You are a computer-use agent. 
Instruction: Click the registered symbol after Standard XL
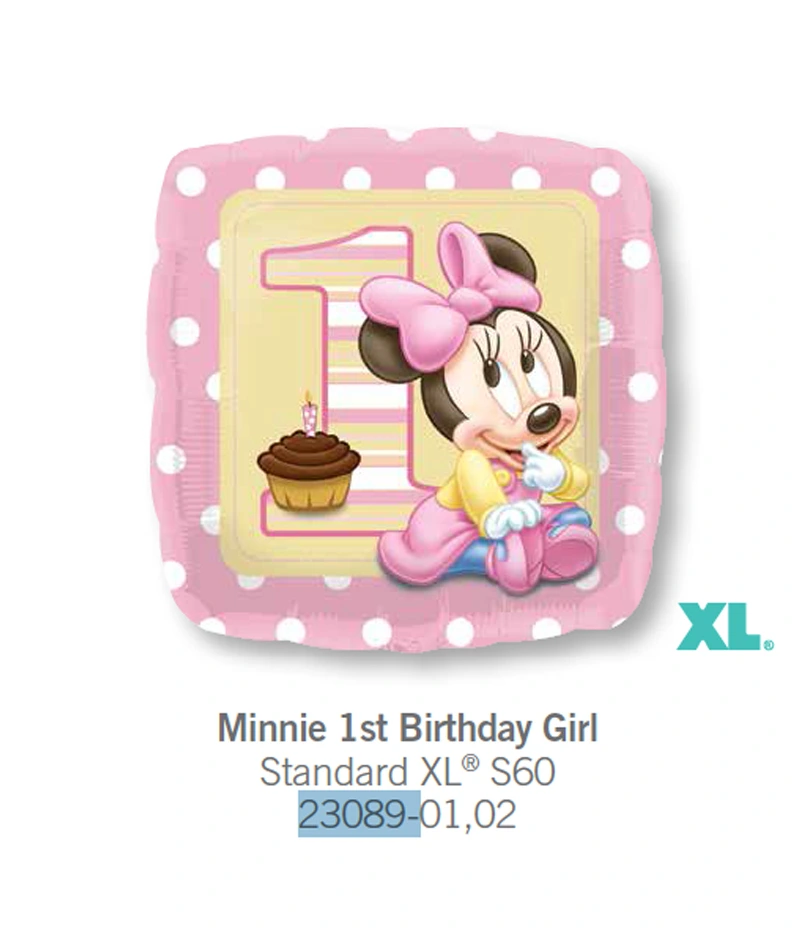point(470,763)
